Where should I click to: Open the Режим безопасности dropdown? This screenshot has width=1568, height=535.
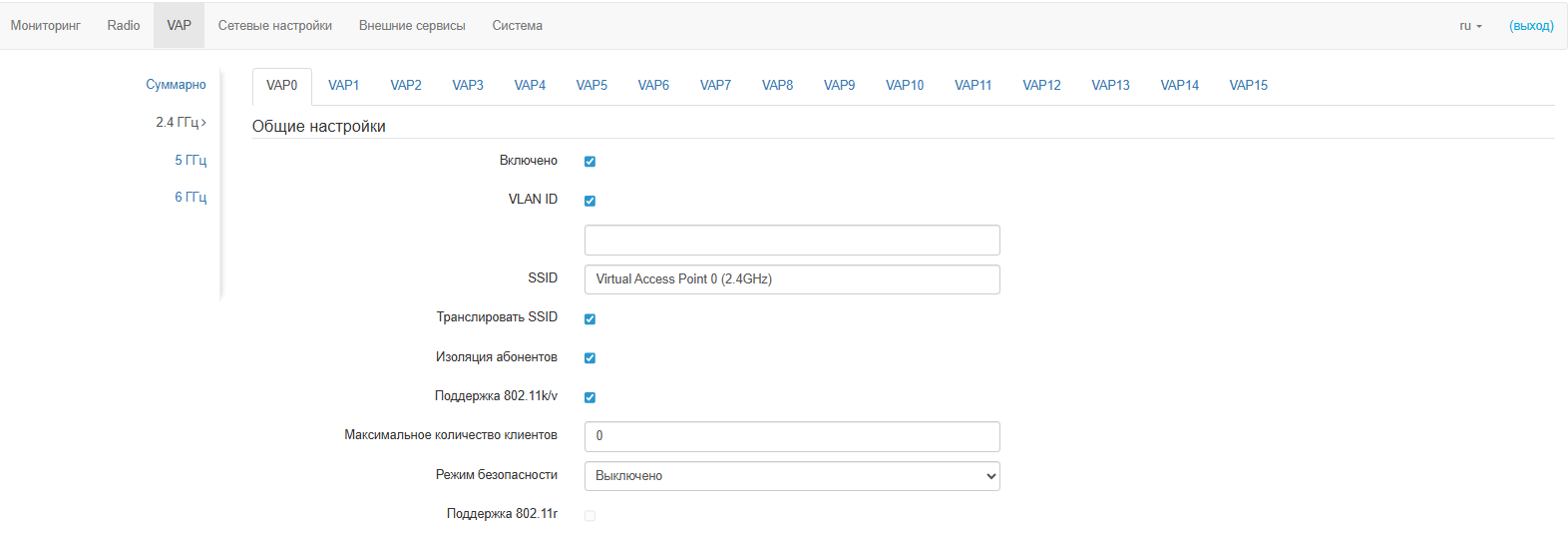pyautogui.click(x=791, y=476)
